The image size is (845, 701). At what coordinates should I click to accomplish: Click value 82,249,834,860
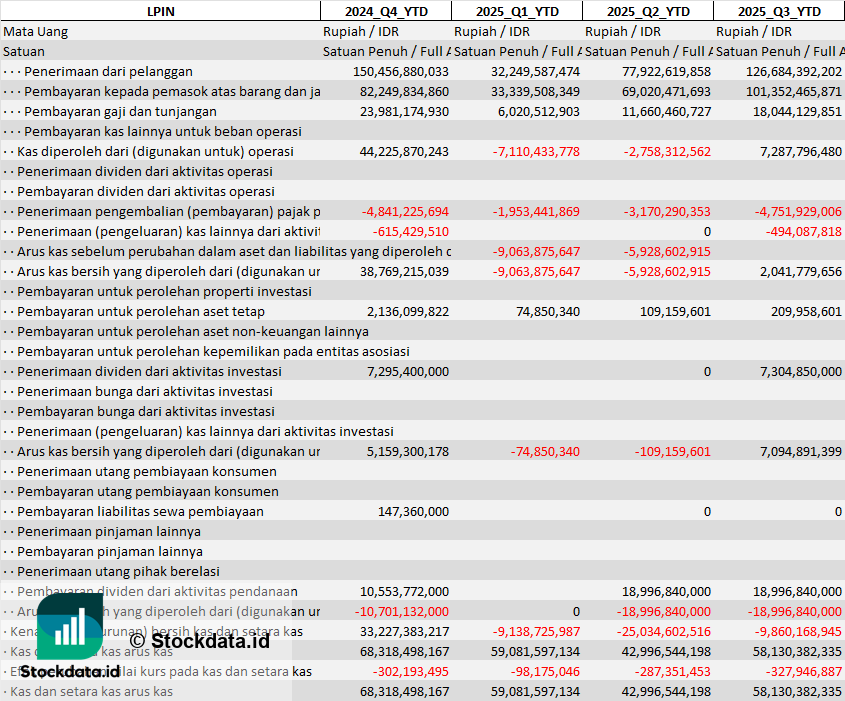coord(404,92)
